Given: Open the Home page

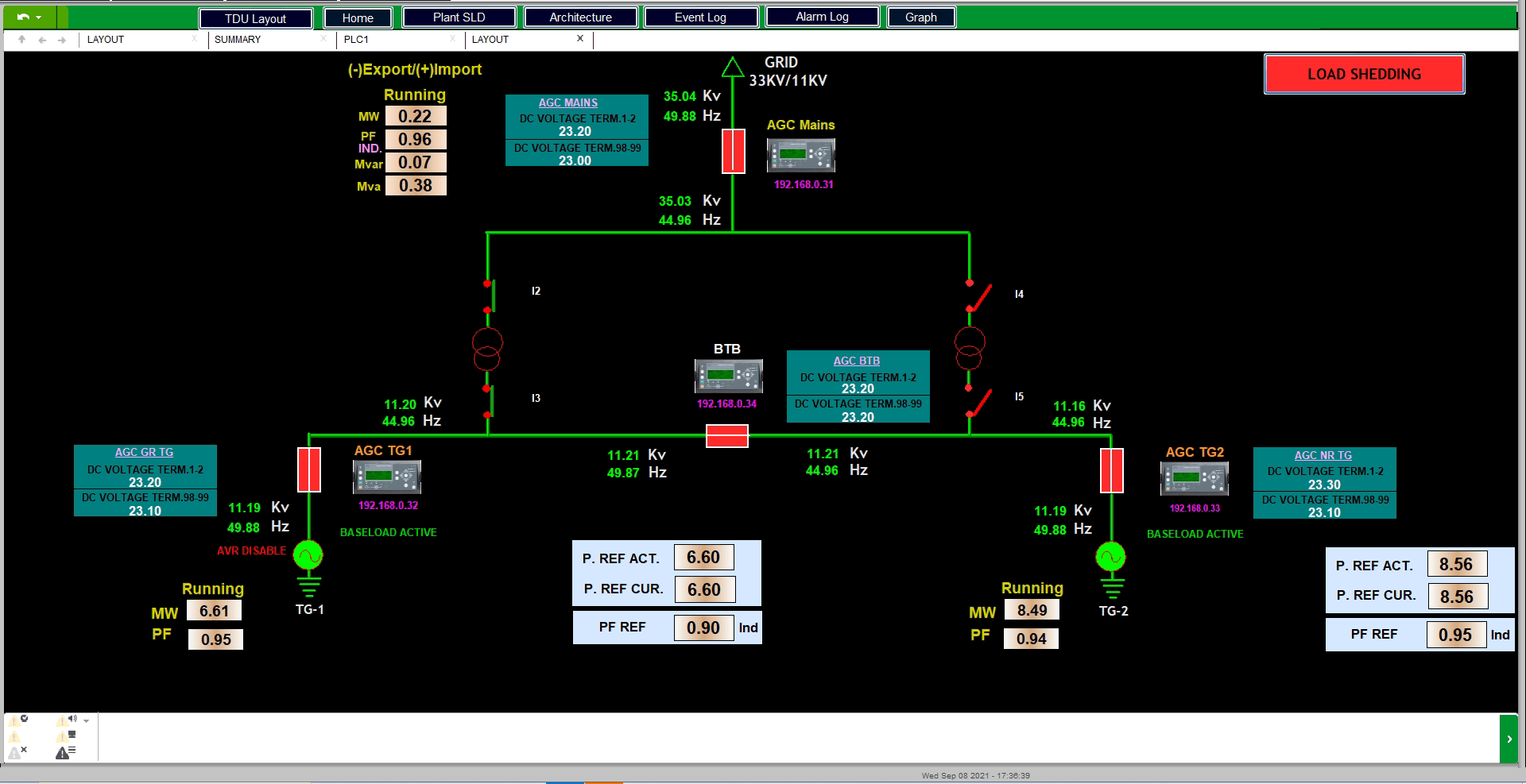Looking at the screenshot, I should tap(358, 17).
